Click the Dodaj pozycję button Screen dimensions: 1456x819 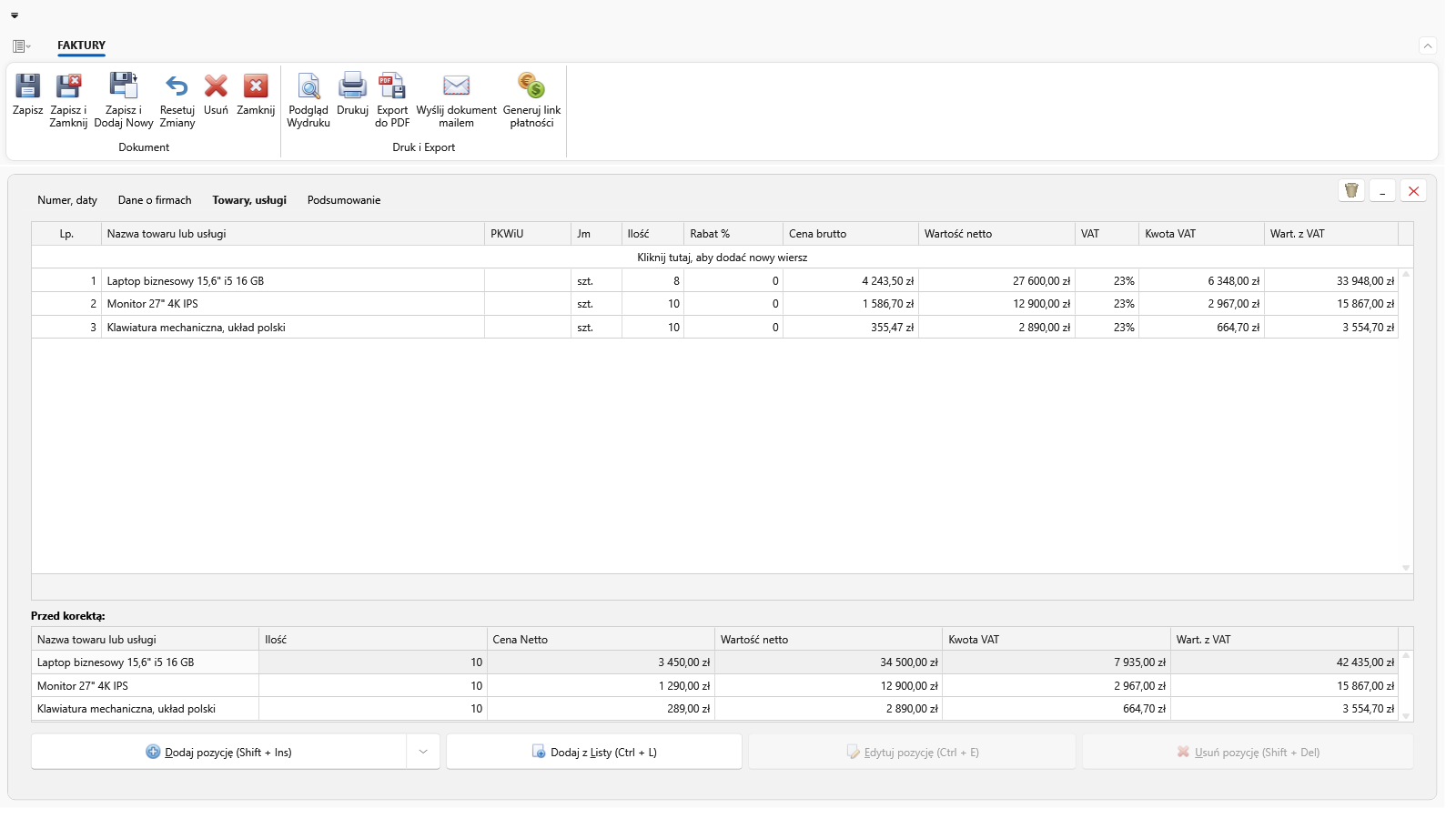coord(219,752)
